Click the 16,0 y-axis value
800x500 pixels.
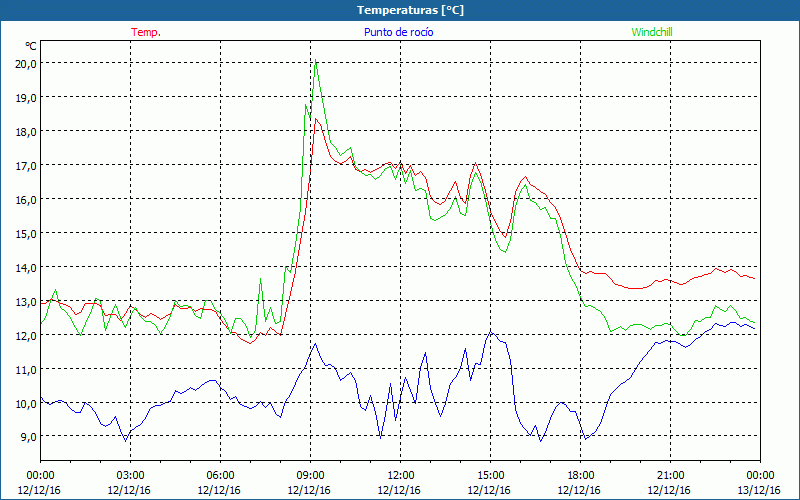tap(26, 199)
